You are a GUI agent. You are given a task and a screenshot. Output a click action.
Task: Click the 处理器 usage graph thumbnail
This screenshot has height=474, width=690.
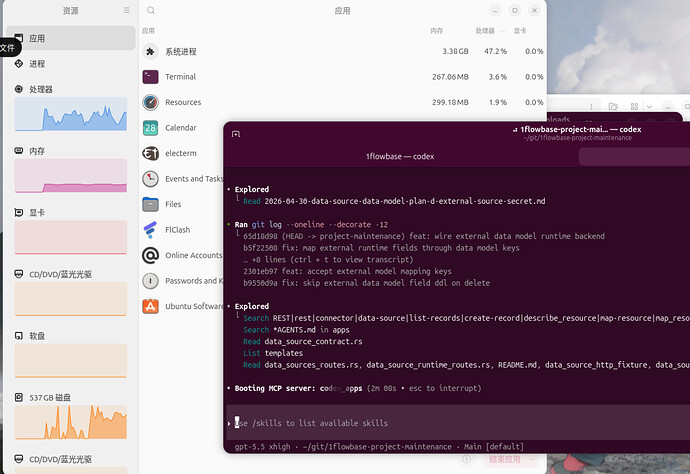coord(71,114)
